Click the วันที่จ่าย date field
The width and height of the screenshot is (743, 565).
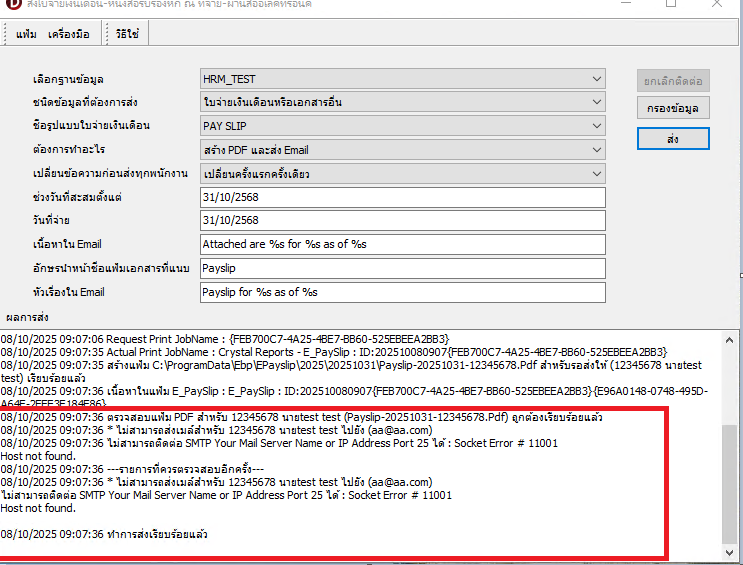(402, 221)
